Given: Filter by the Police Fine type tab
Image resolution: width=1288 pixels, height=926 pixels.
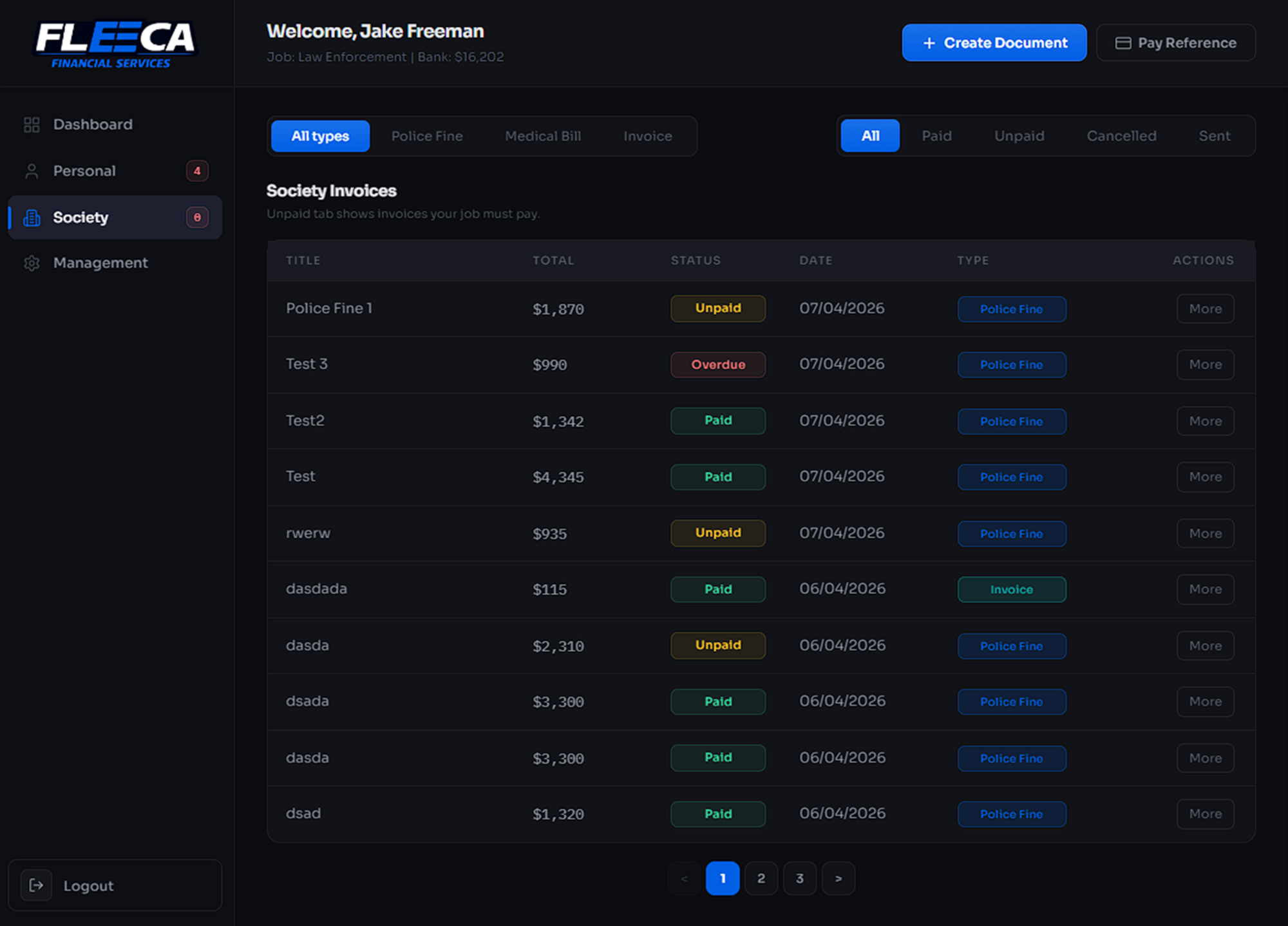Looking at the screenshot, I should tap(427, 136).
